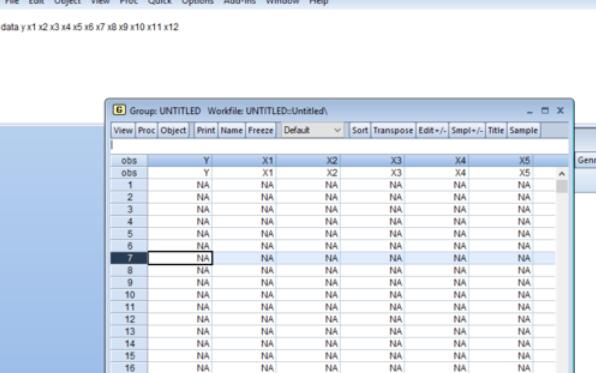Click the Sample button

pyautogui.click(x=523, y=130)
